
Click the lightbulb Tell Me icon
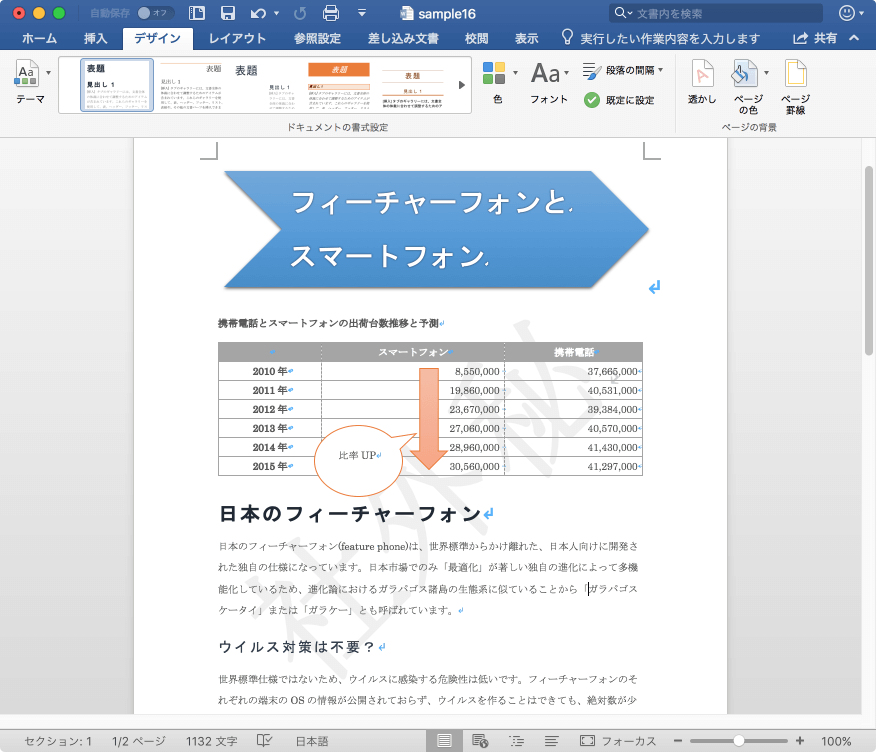pos(567,37)
